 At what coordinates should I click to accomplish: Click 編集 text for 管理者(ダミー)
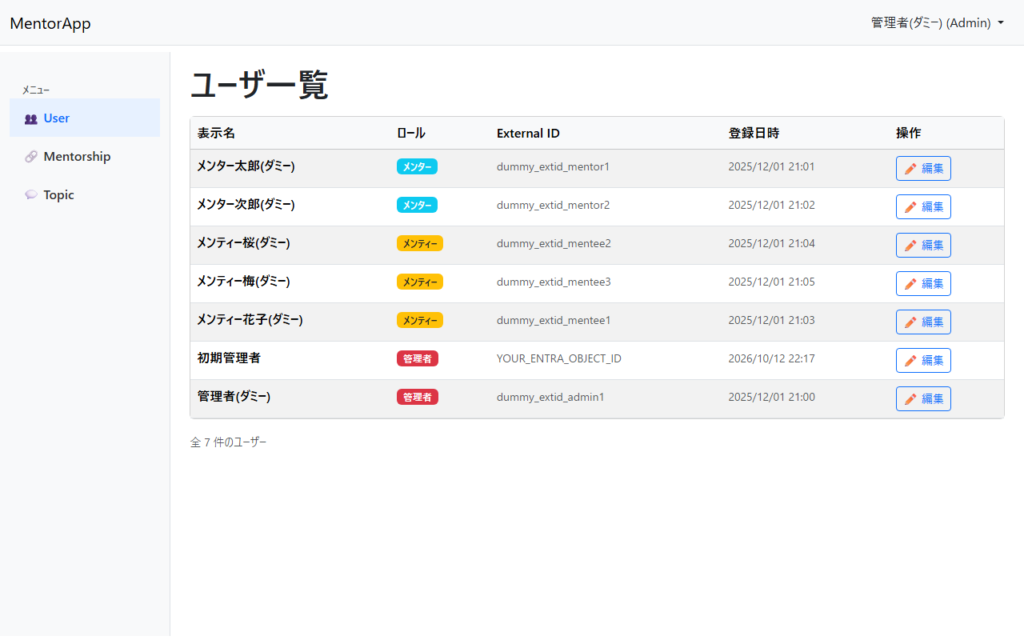(x=933, y=399)
